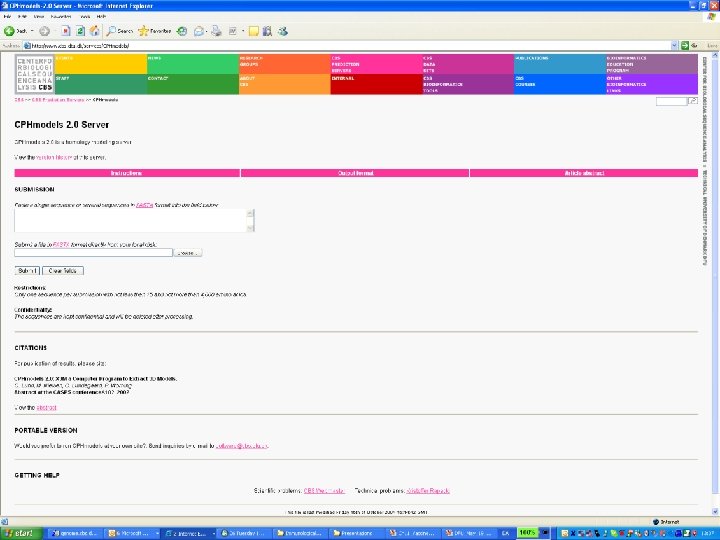The image size is (720, 540).
Task: Open the Staff navigation tile
Action: coord(101,84)
